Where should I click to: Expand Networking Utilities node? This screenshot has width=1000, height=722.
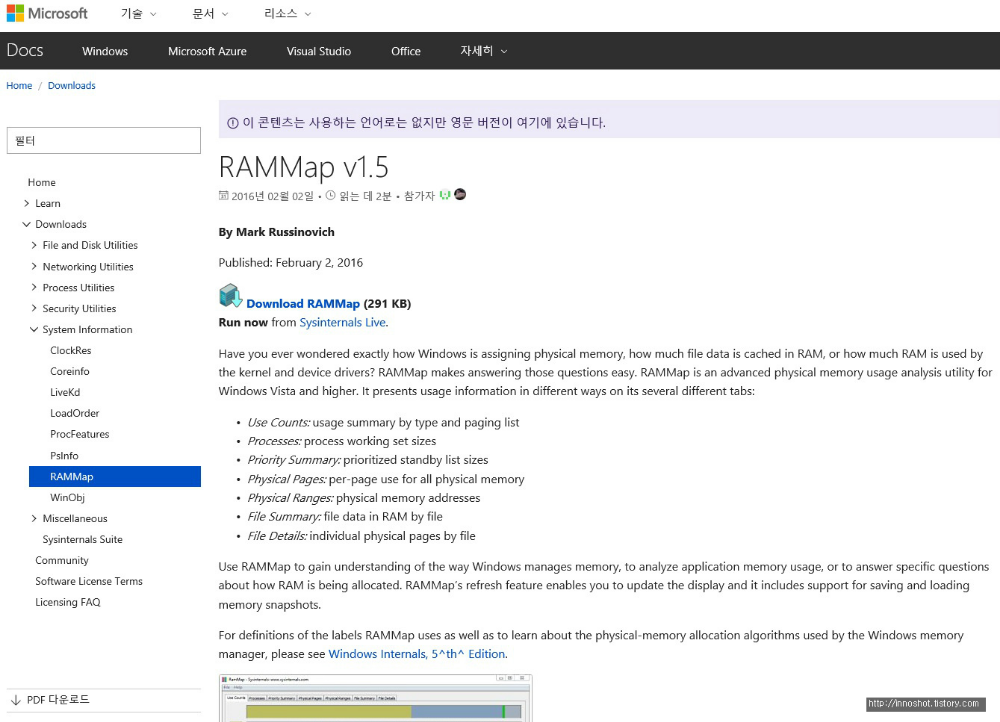(x=34, y=266)
